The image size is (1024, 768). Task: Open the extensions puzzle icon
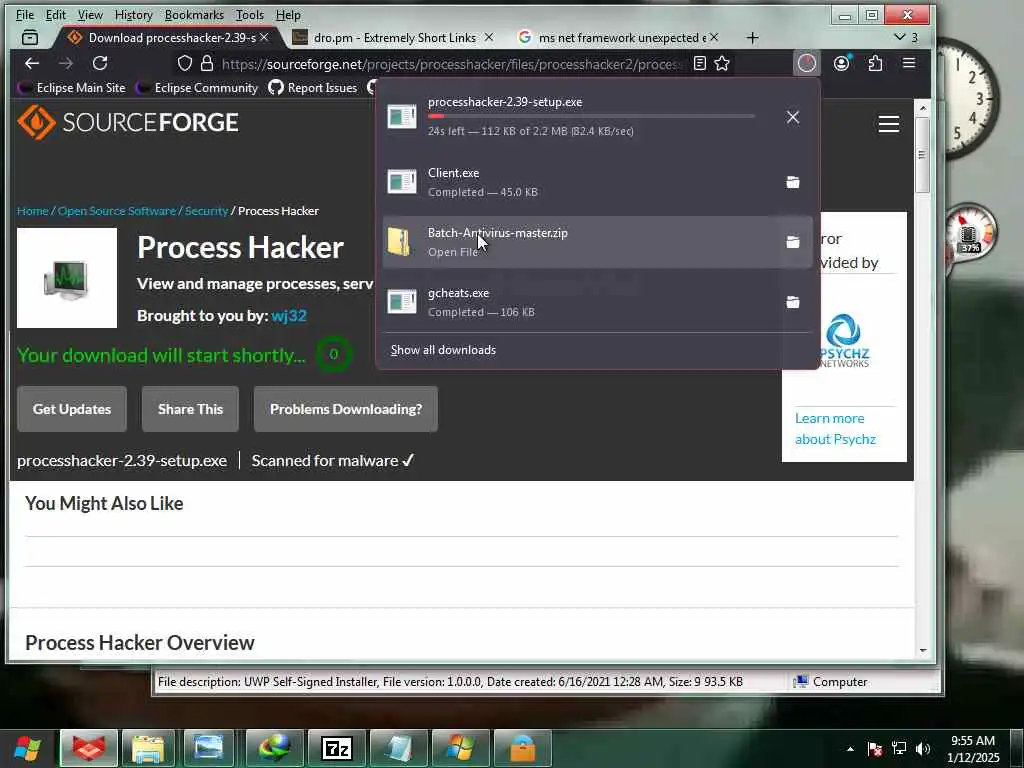(875, 63)
